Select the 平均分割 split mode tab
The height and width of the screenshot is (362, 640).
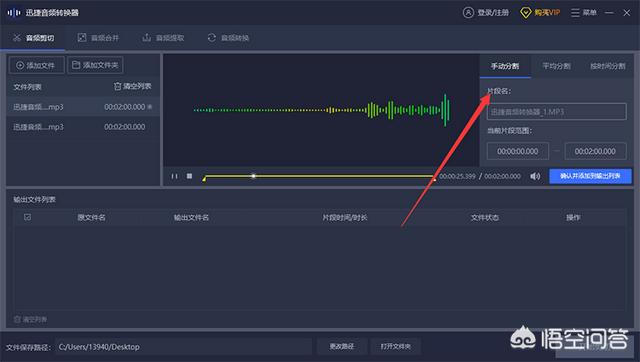(x=556, y=66)
